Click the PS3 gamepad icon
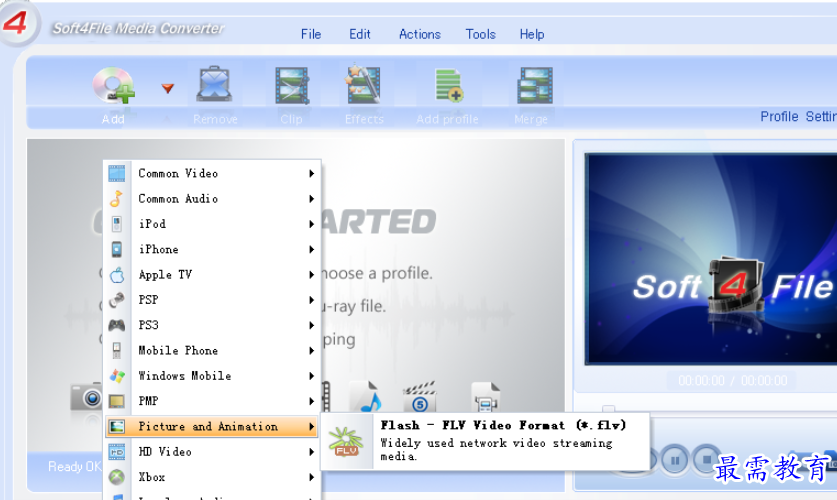Screen dimensions: 837x500 [116, 325]
